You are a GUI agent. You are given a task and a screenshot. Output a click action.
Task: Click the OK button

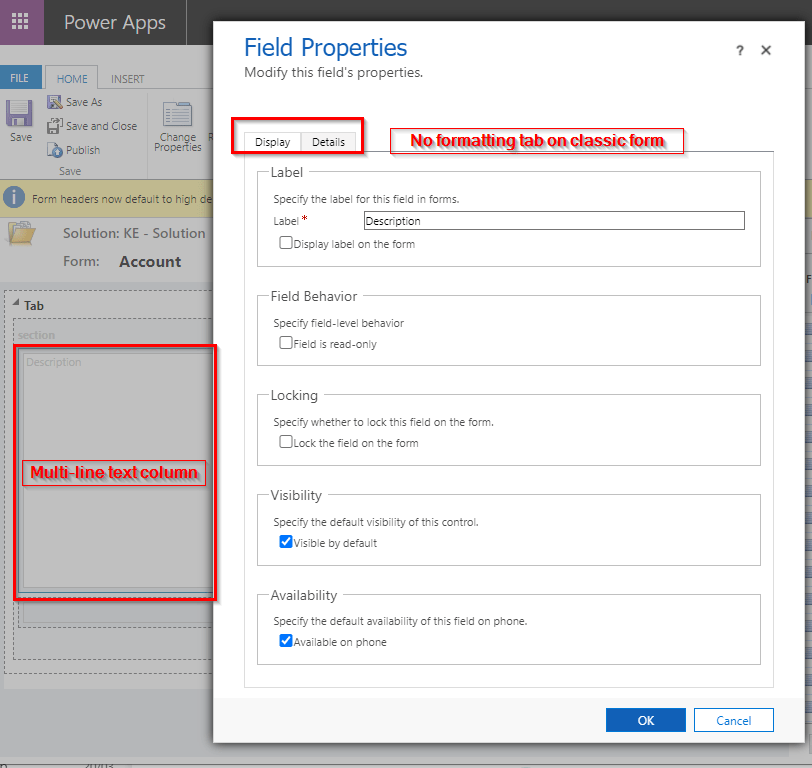645,720
